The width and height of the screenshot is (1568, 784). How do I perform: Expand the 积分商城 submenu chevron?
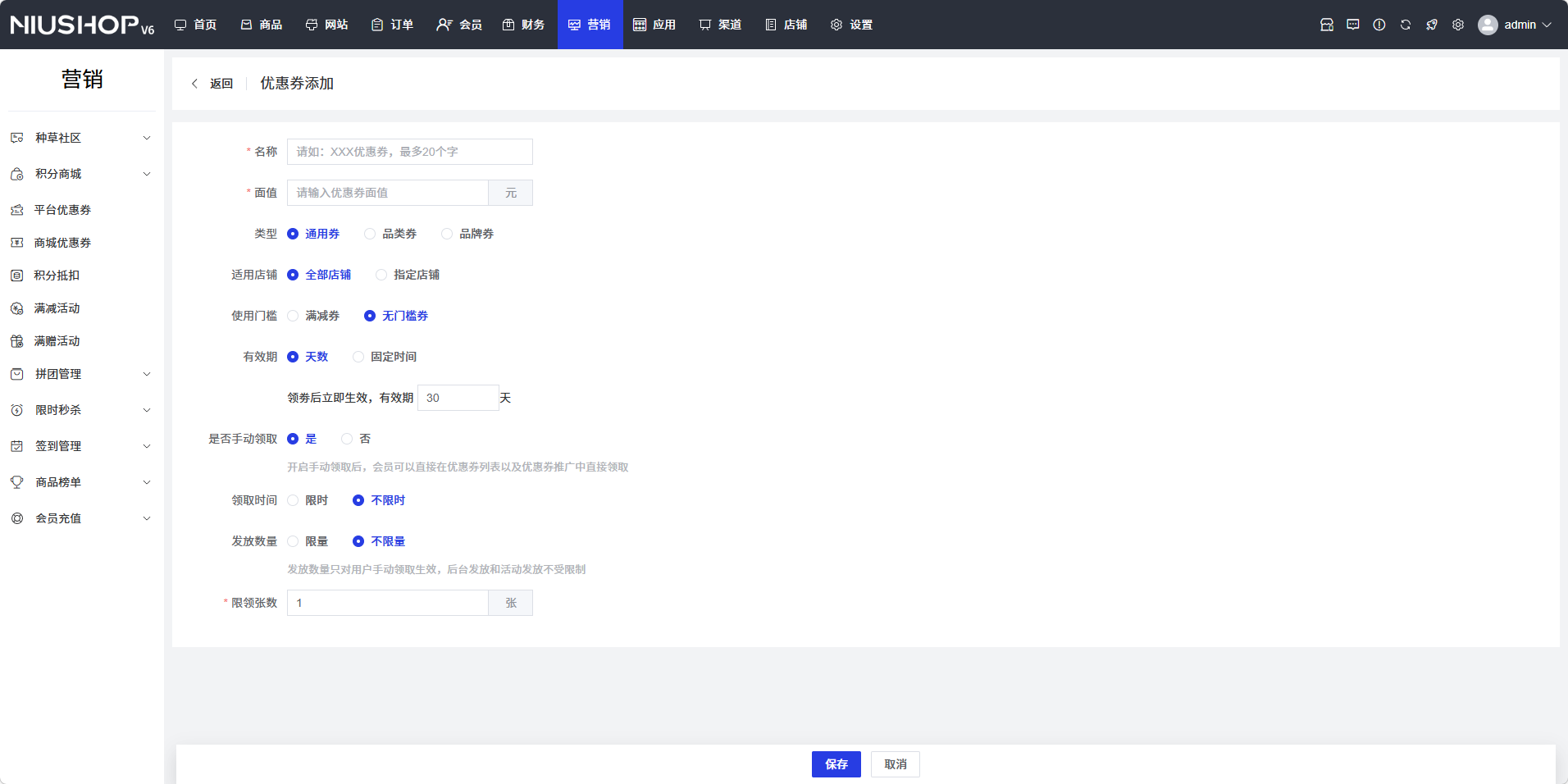[147, 174]
